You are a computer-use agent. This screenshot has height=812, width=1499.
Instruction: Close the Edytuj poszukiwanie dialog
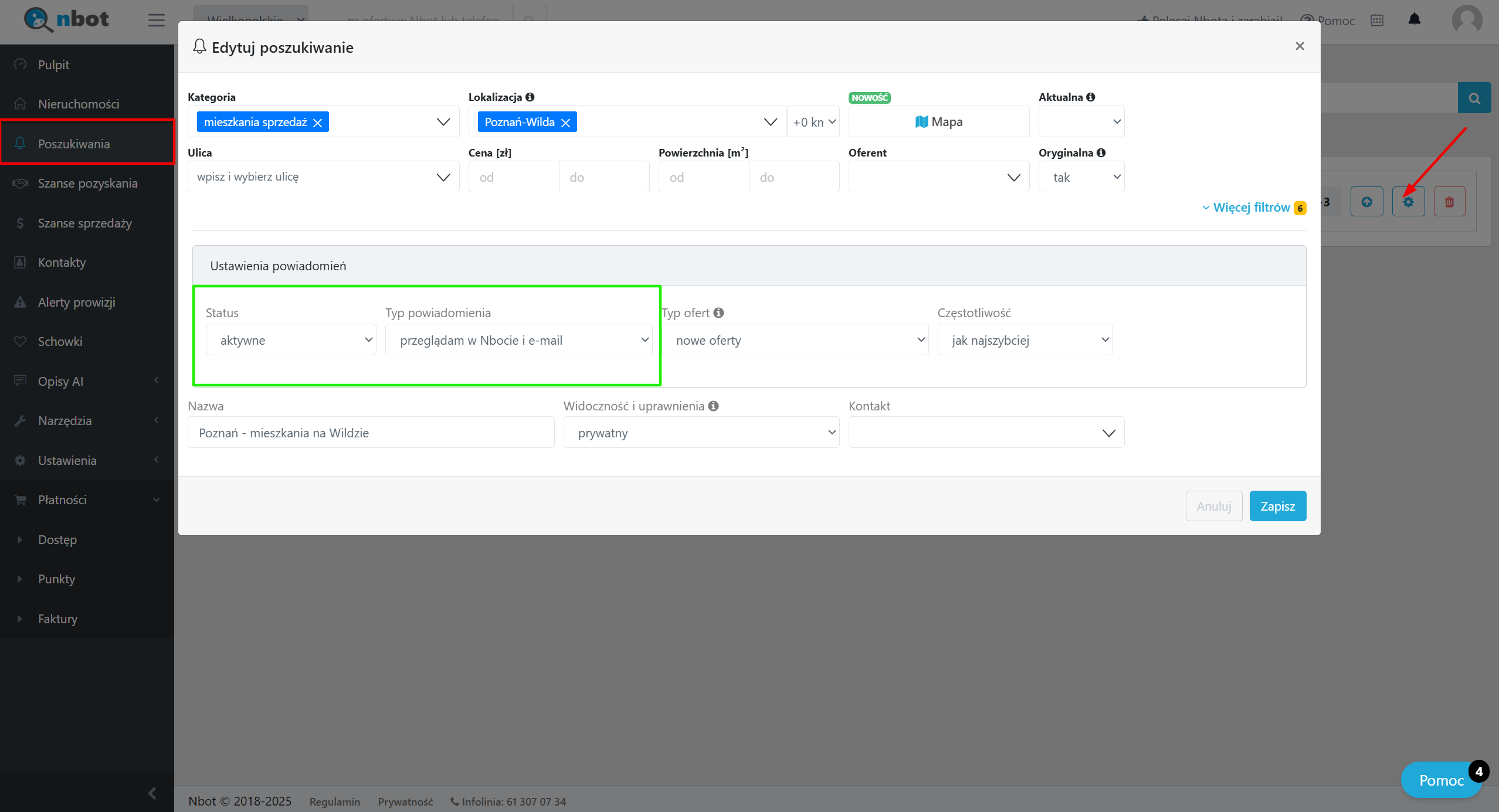[1300, 46]
